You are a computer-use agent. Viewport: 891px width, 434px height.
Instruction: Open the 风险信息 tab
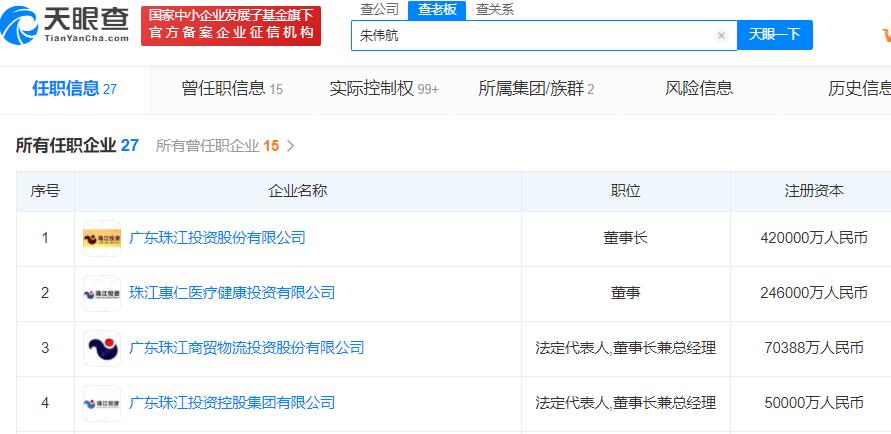699,88
